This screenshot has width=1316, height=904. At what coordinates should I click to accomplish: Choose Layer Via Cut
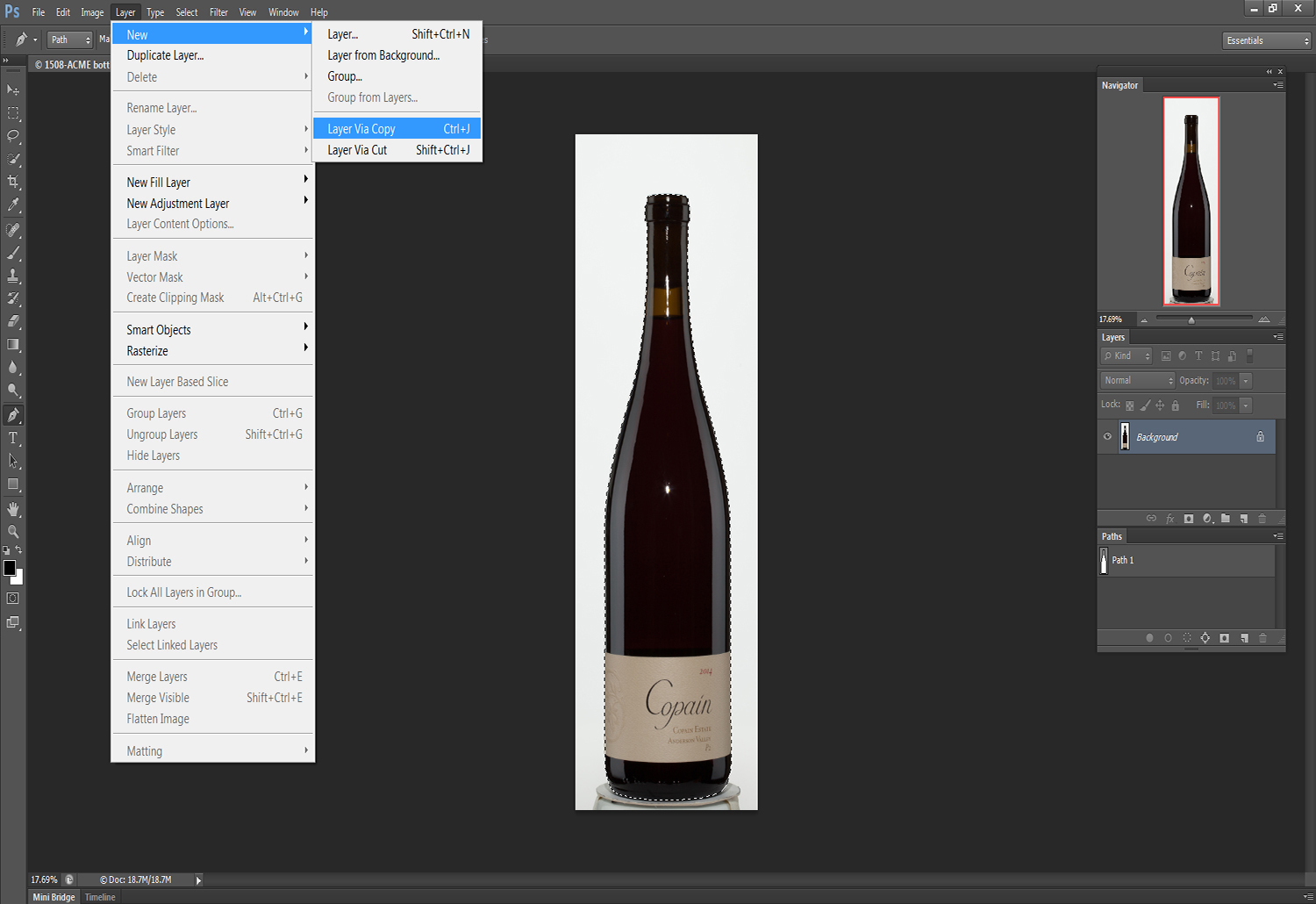pyautogui.click(x=397, y=150)
